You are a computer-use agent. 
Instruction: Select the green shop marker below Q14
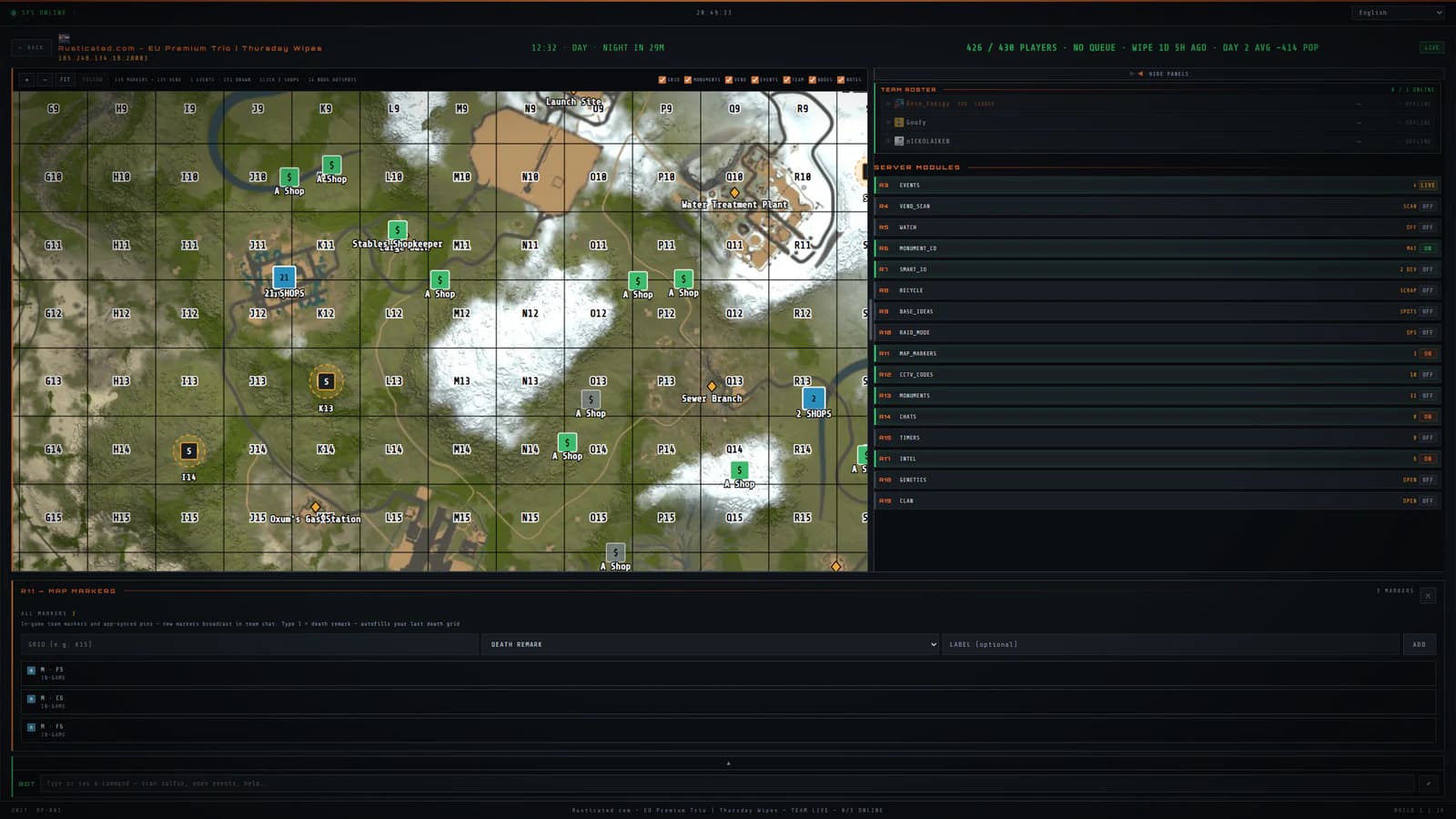pyautogui.click(x=739, y=470)
